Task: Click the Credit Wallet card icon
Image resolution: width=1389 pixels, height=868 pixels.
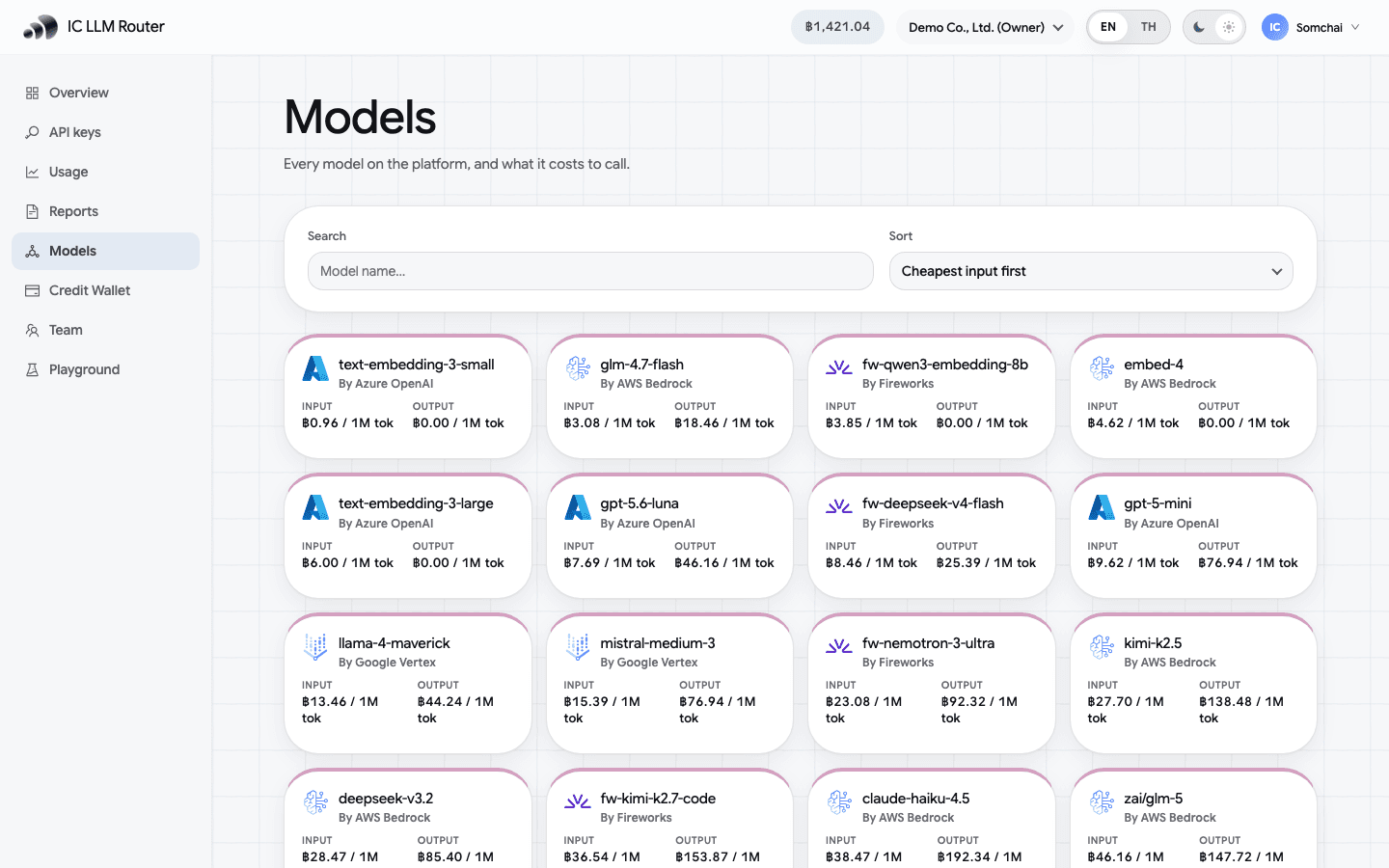Action: (x=32, y=290)
